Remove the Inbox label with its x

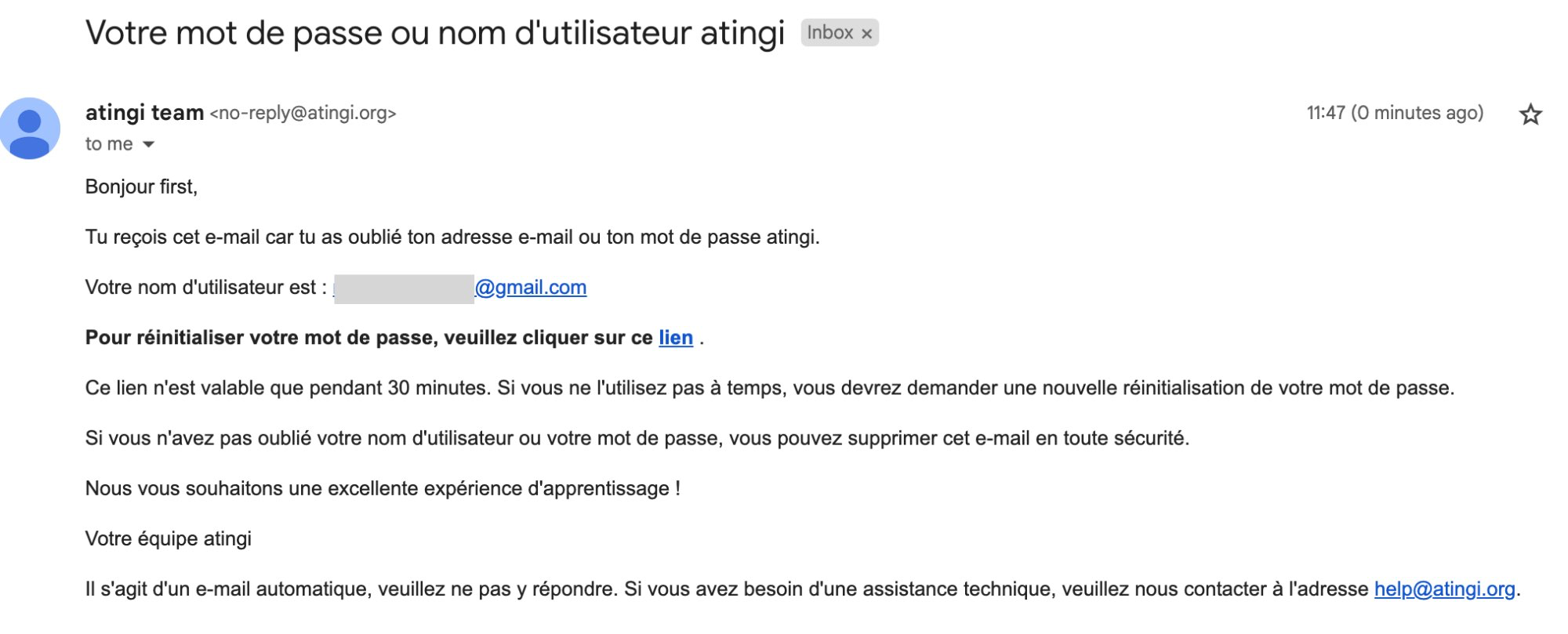(x=866, y=34)
